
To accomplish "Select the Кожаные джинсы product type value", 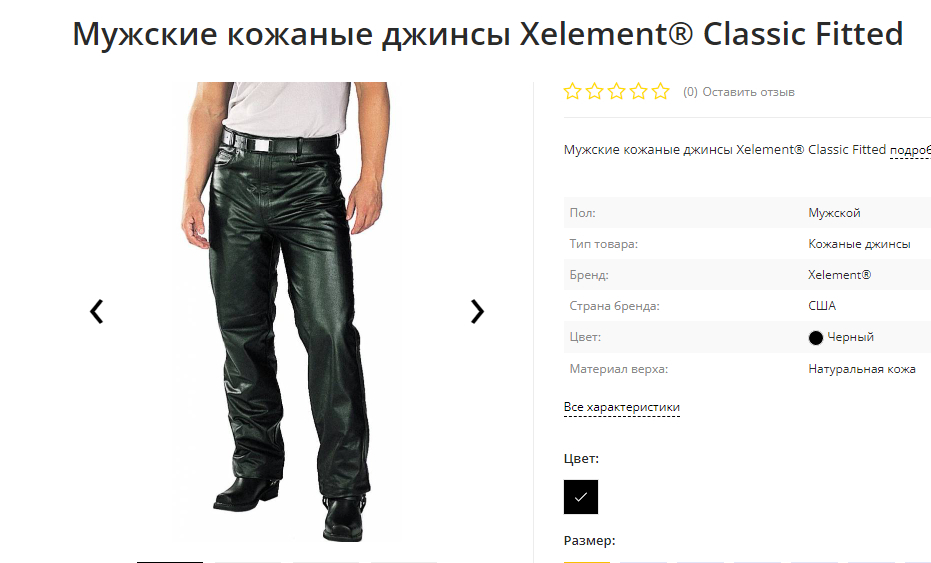I will [859, 244].
